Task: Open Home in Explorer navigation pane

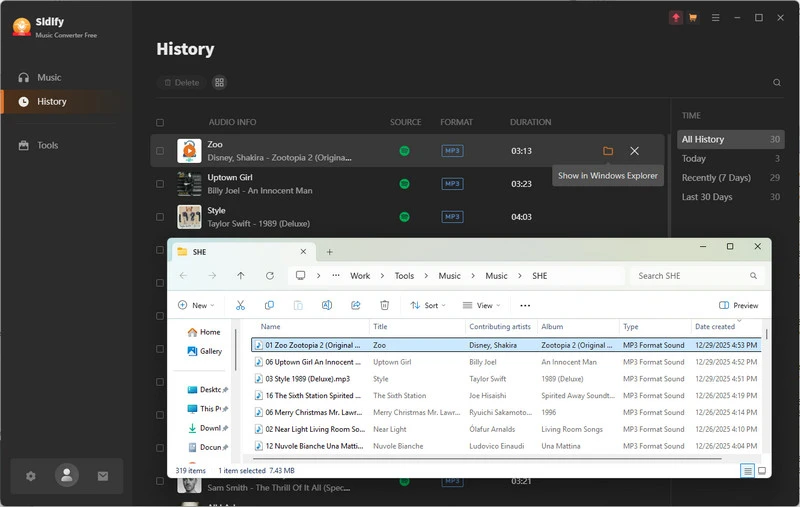Action: click(x=204, y=332)
